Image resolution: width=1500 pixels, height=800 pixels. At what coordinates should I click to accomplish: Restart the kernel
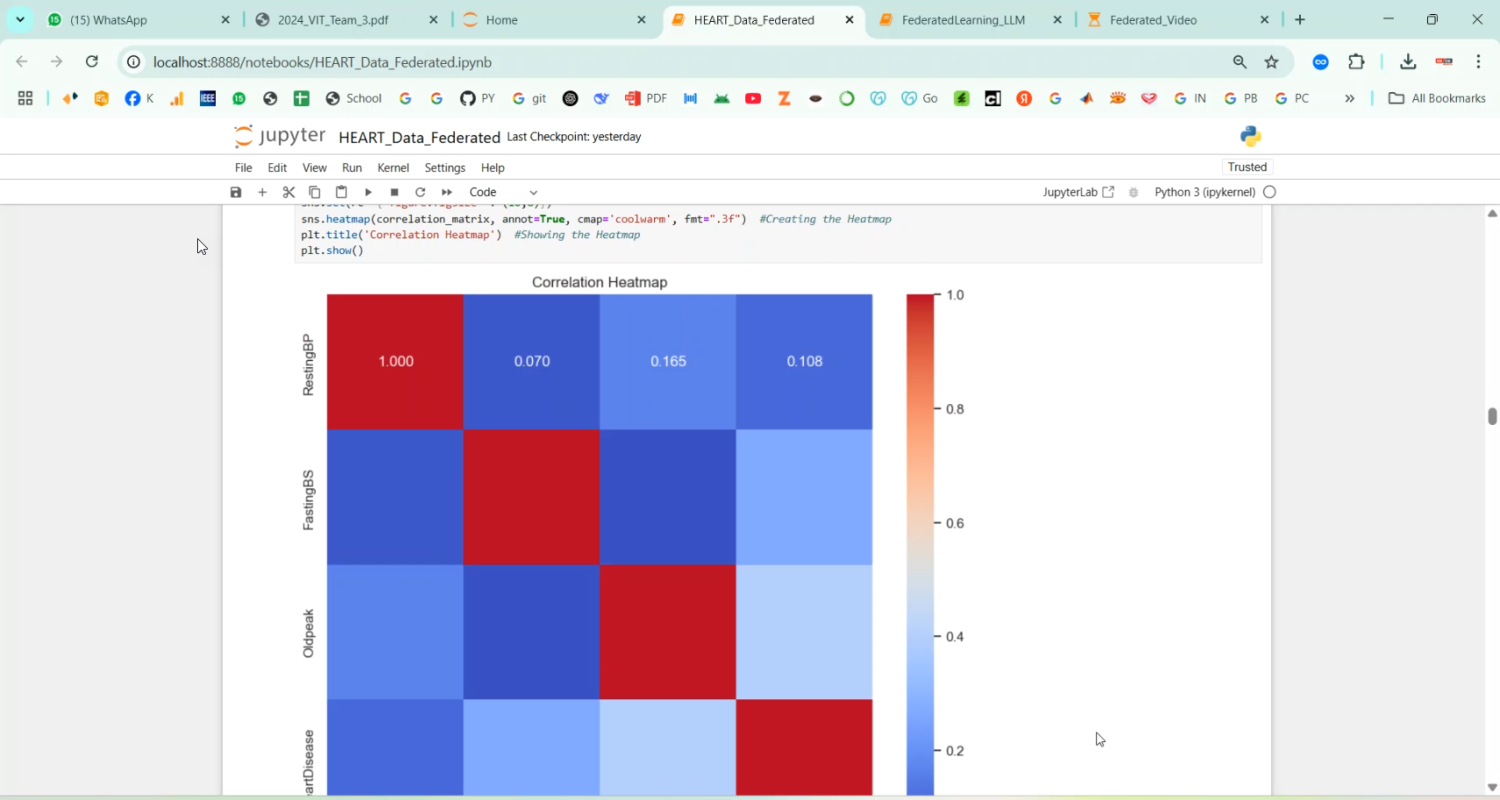click(x=420, y=191)
